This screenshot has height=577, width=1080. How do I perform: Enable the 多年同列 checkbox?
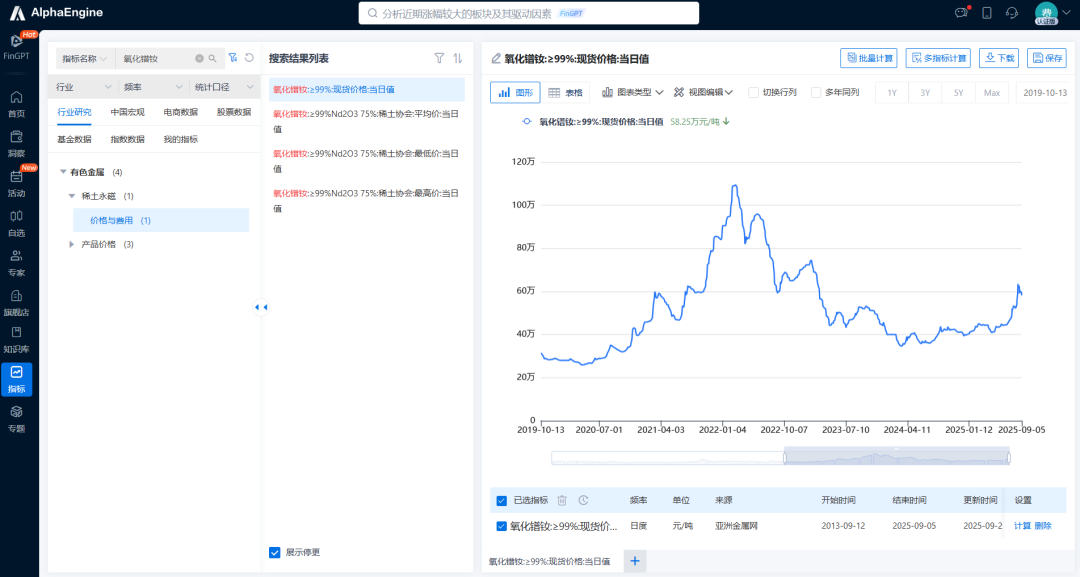816,92
